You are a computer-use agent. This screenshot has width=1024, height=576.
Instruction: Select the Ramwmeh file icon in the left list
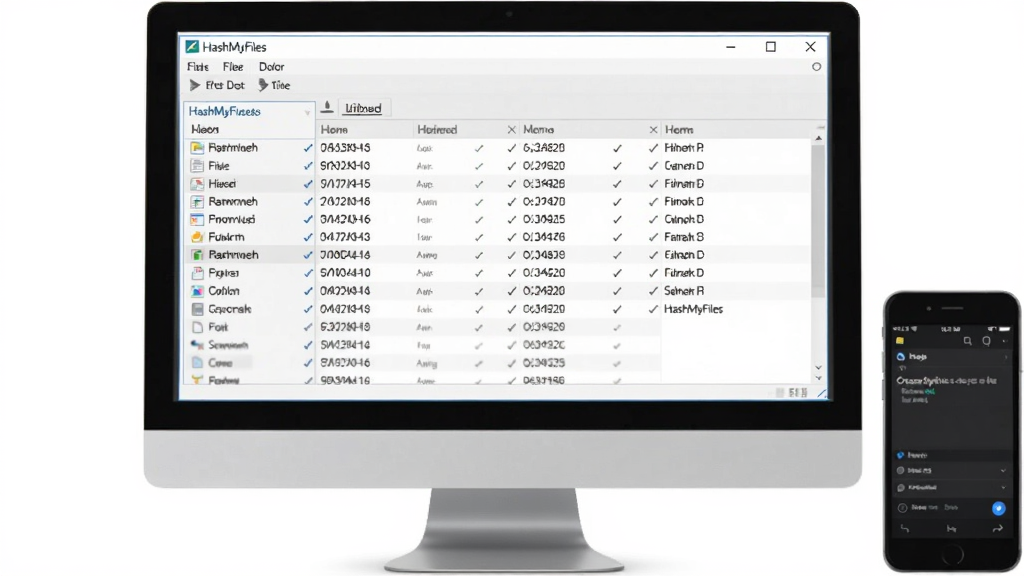197,202
